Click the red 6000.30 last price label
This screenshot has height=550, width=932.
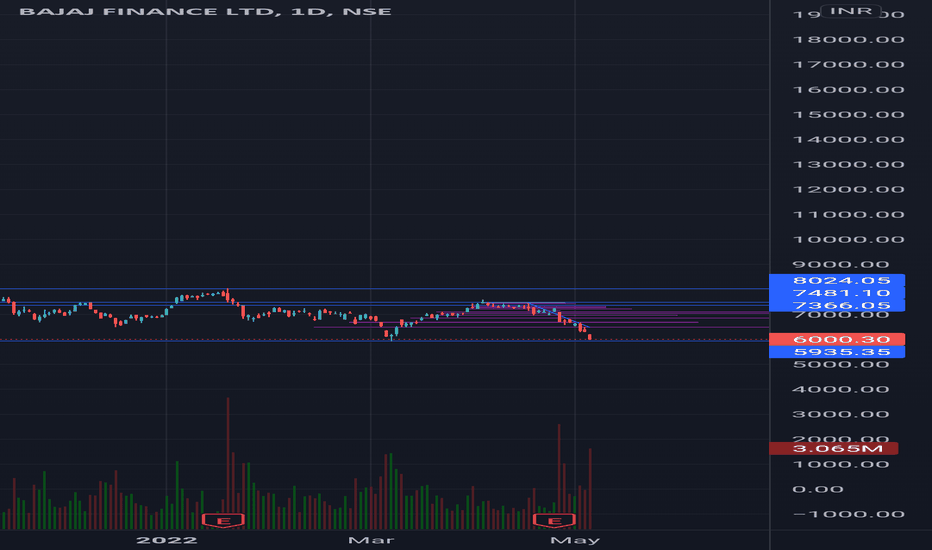837,339
